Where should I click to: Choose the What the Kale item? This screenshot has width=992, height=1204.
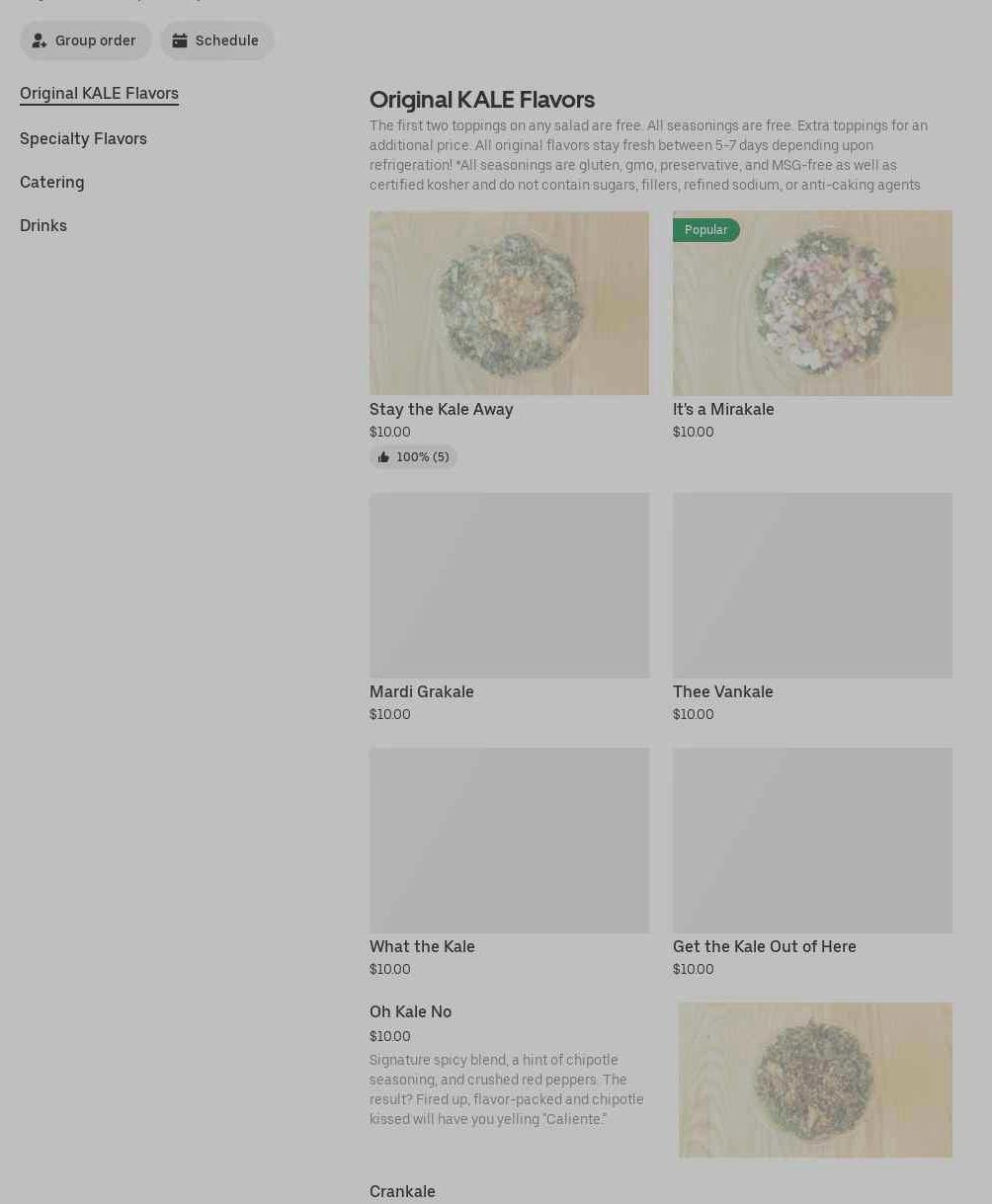(422, 946)
